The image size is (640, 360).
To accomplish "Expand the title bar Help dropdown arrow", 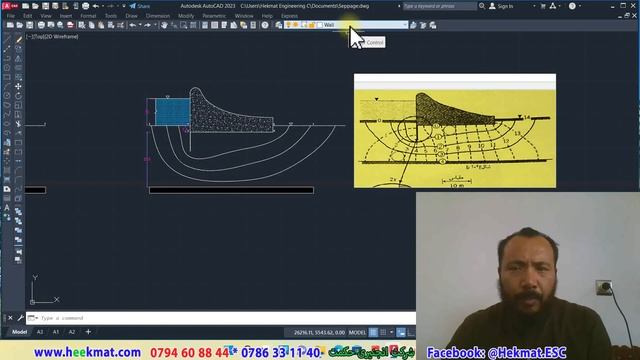I will [x=580, y=6].
